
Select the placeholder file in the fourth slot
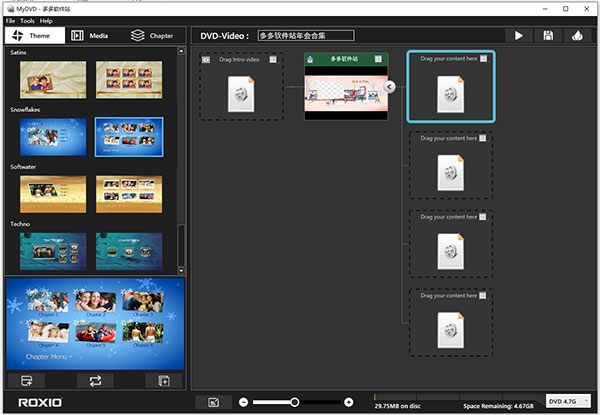451,330
